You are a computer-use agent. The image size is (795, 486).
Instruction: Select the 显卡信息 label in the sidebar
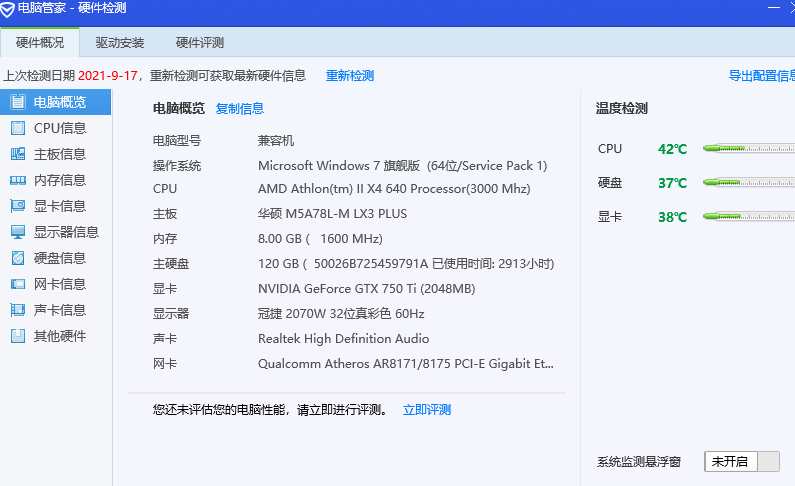pos(60,206)
